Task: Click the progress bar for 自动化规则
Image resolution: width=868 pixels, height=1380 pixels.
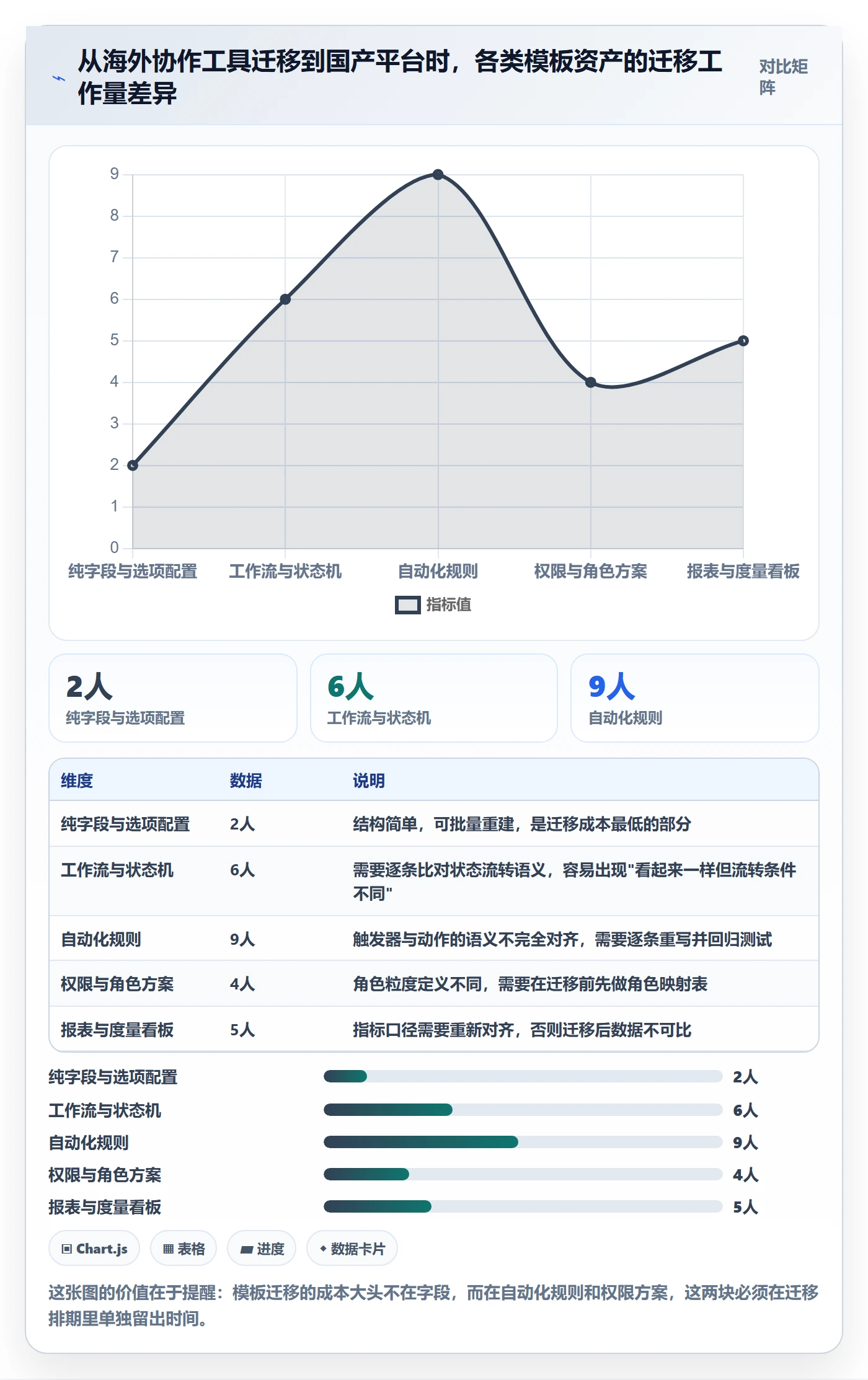Action: 523,1142
